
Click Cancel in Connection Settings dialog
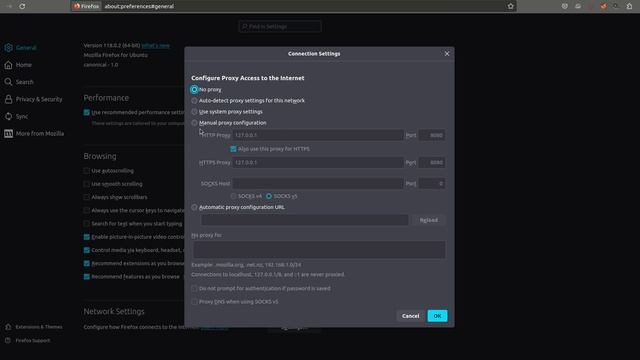pyautogui.click(x=410, y=316)
